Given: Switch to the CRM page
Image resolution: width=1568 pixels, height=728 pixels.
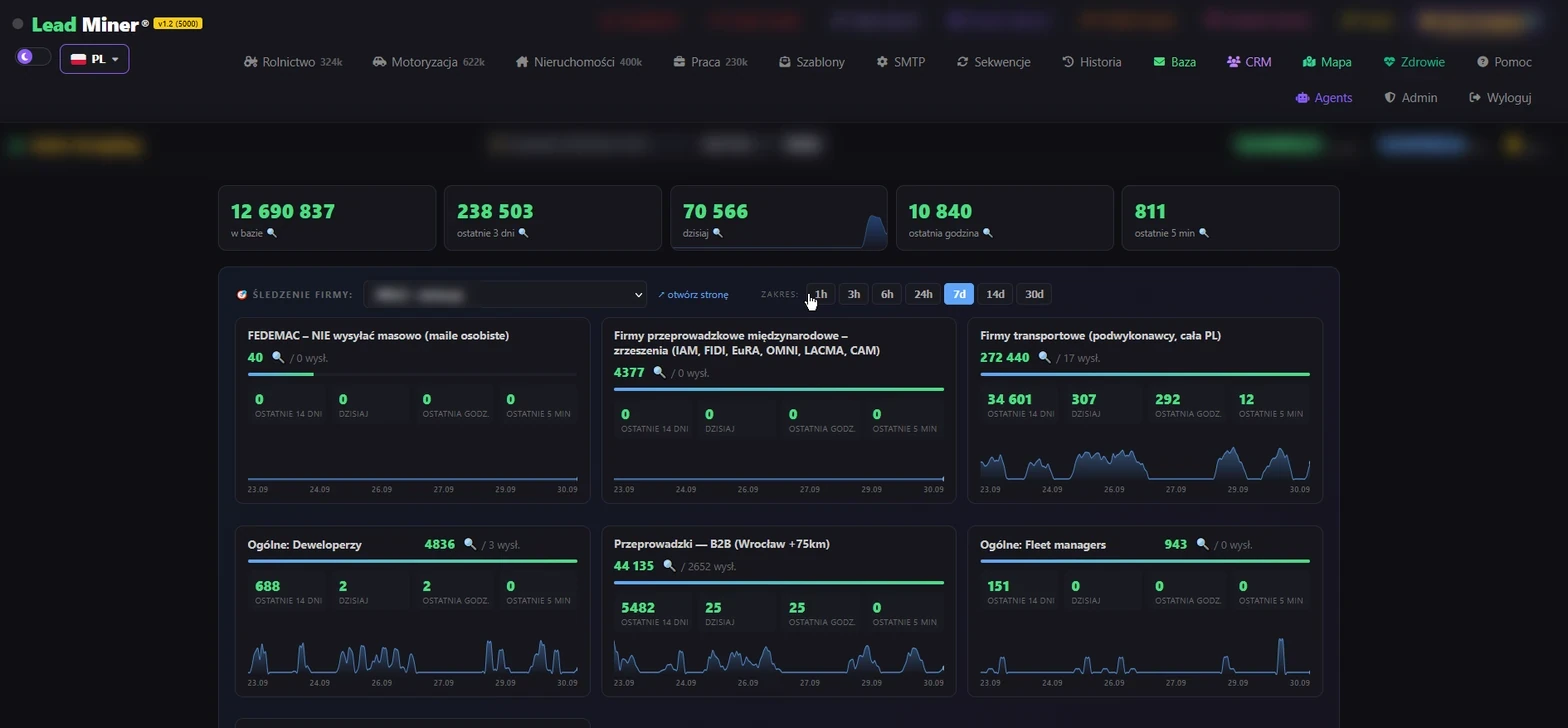Looking at the screenshot, I should (x=1249, y=62).
